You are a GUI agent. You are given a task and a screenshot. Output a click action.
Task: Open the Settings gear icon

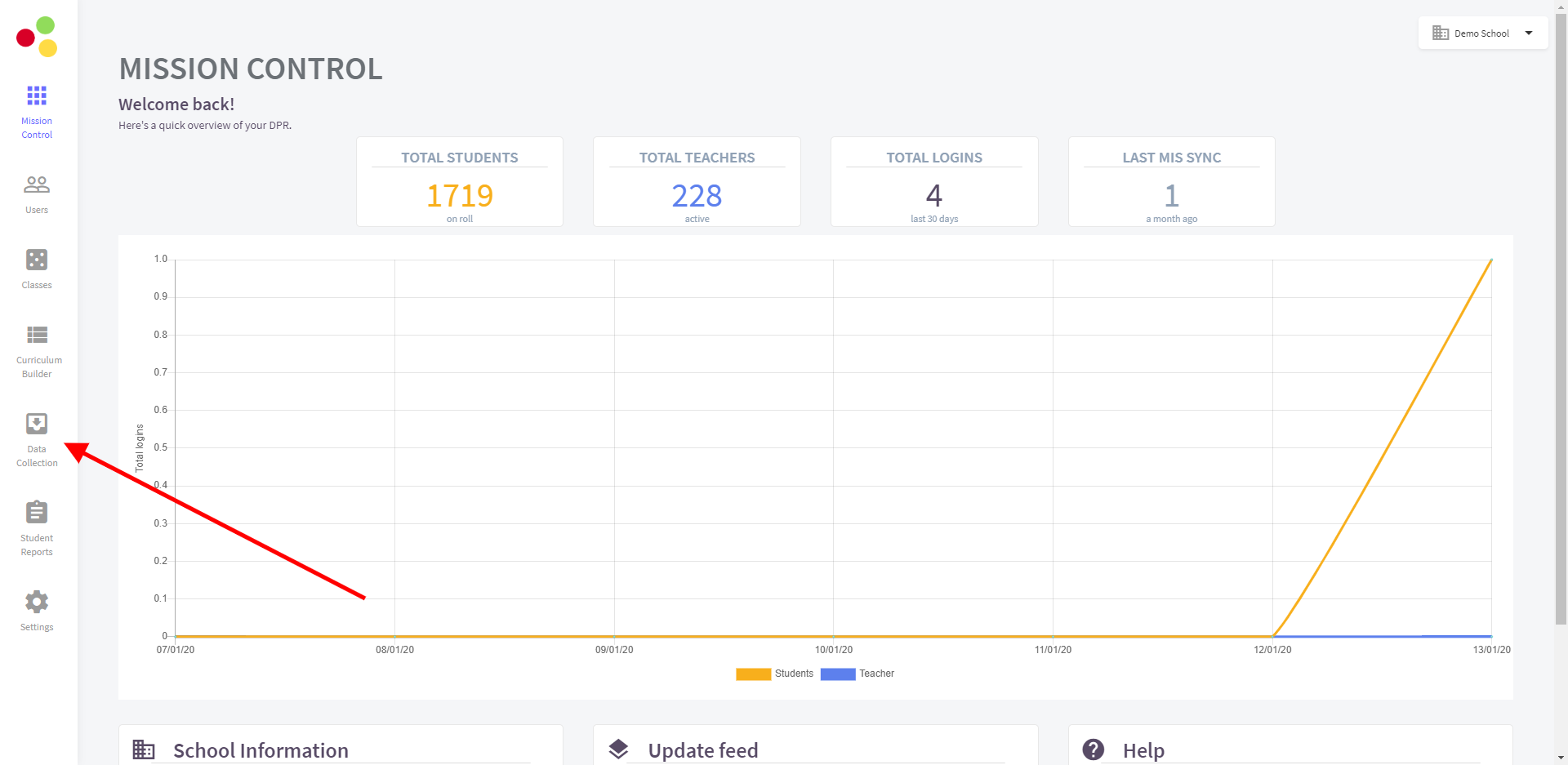37,602
